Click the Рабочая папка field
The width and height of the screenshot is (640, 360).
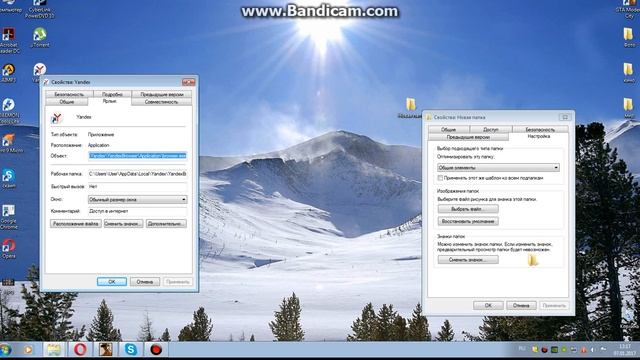click(x=138, y=174)
